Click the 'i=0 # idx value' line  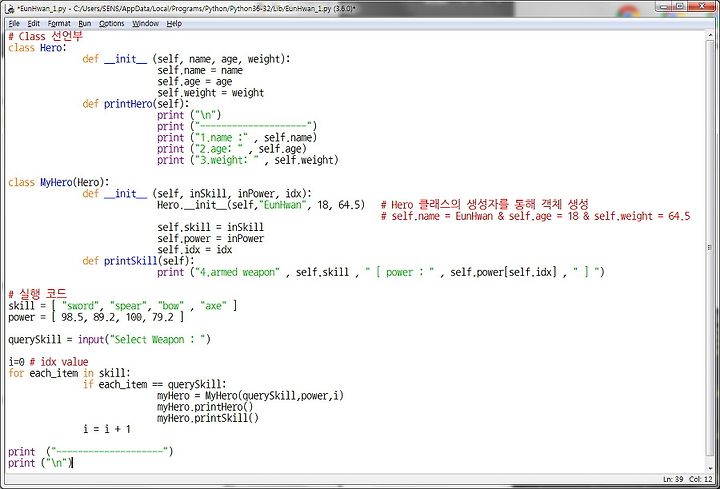[48, 362]
